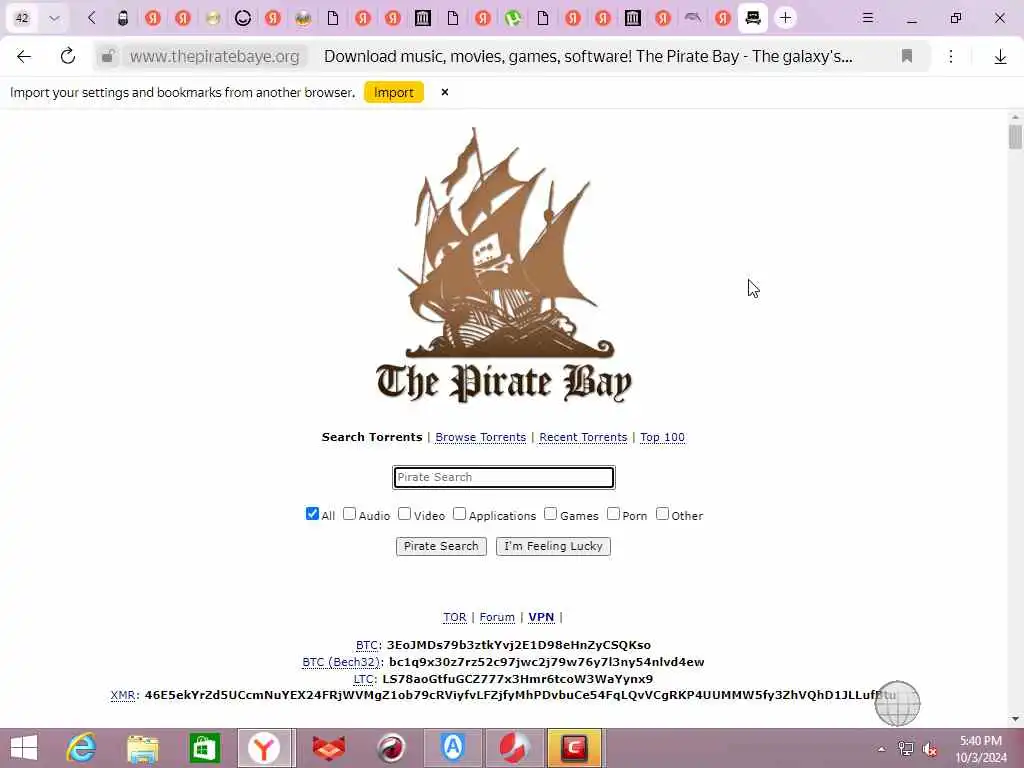Enable the Video checkbox
Screen dimensions: 1024x768
tap(405, 514)
